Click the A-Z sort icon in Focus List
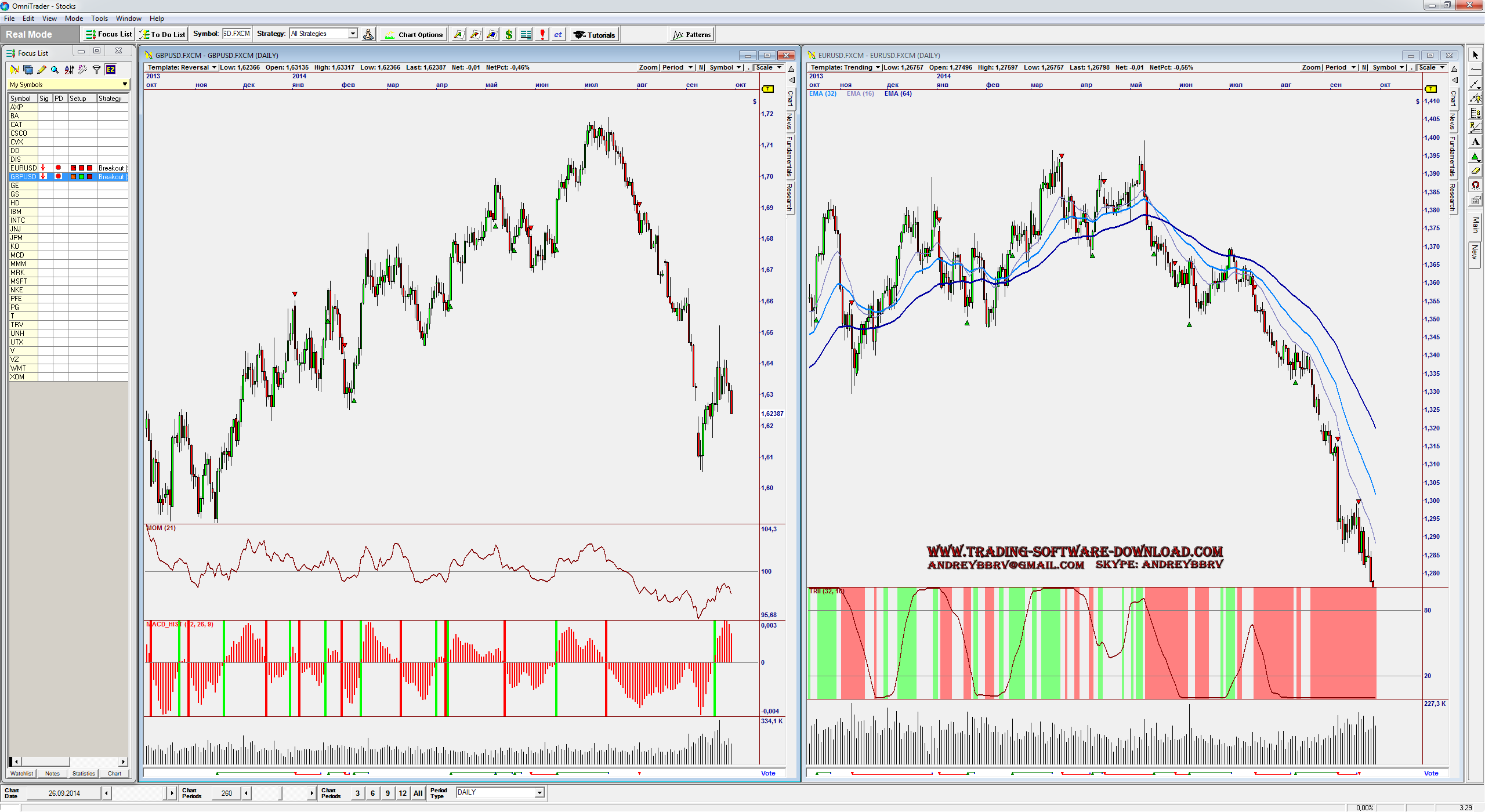Image resolution: width=1485 pixels, height=812 pixels. (x=69, y=70)
